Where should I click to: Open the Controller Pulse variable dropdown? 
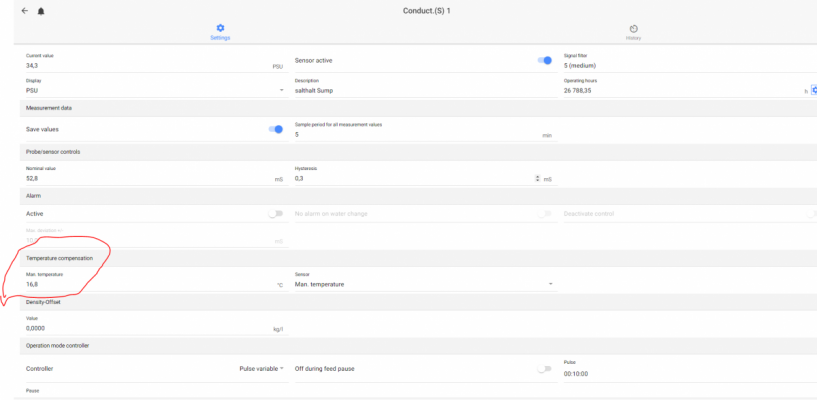click(x=261, y=369)
